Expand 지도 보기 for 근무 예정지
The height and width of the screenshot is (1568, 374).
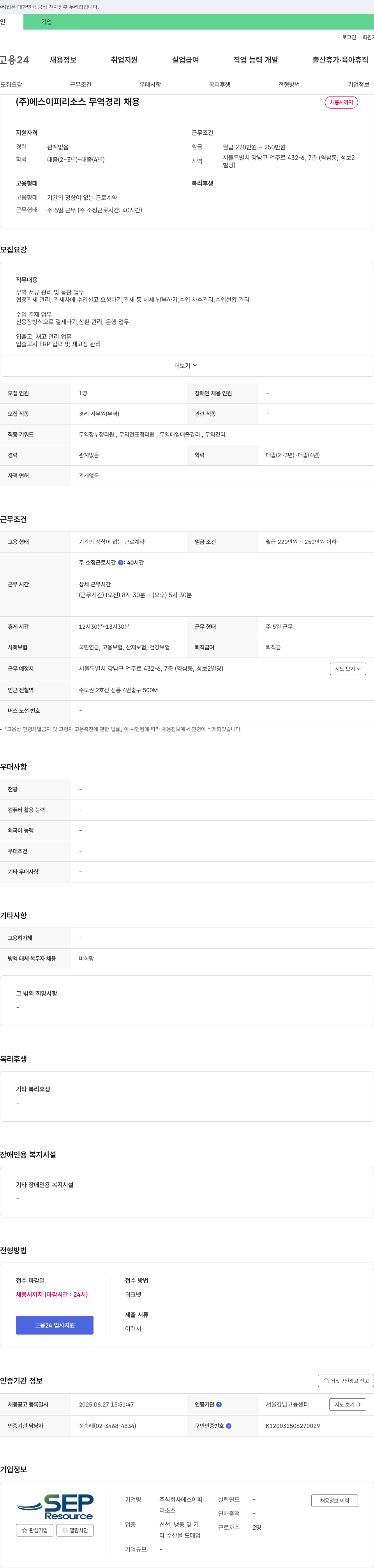(x=348, y=668)
